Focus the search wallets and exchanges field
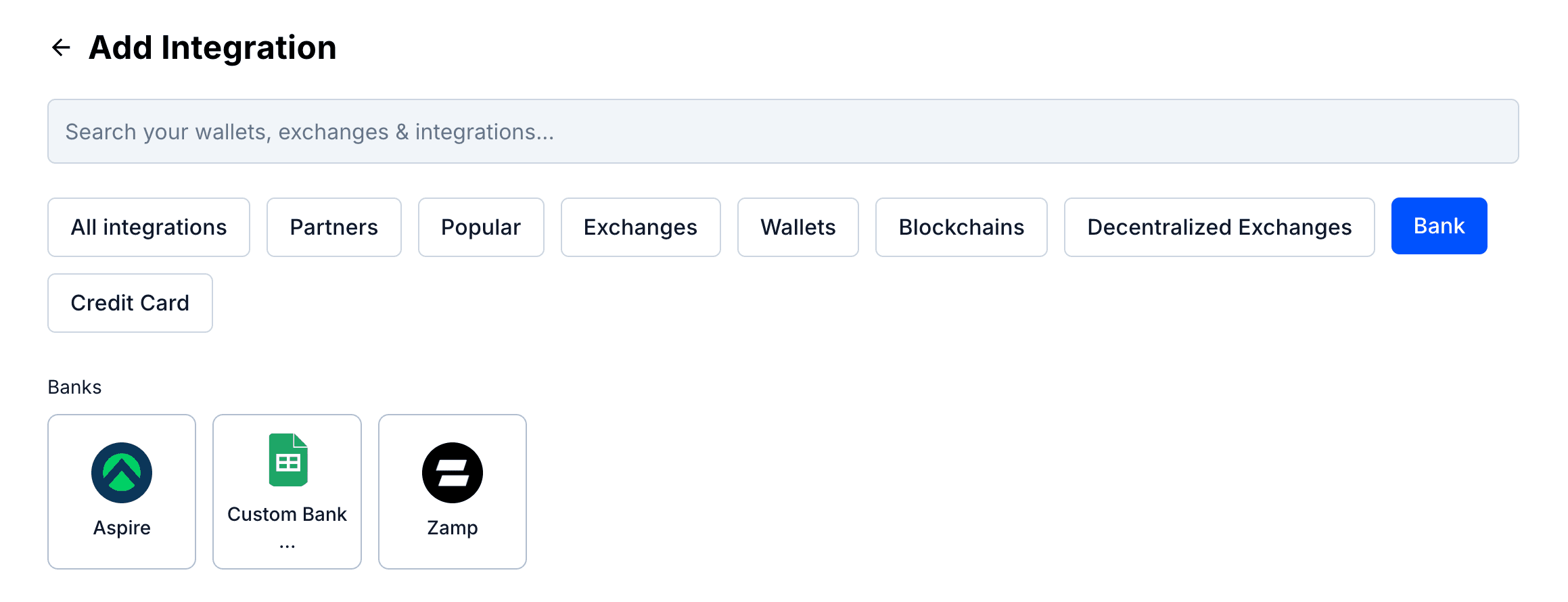The width and height of the screenshot is (1568, 602). tap(783, 131)
